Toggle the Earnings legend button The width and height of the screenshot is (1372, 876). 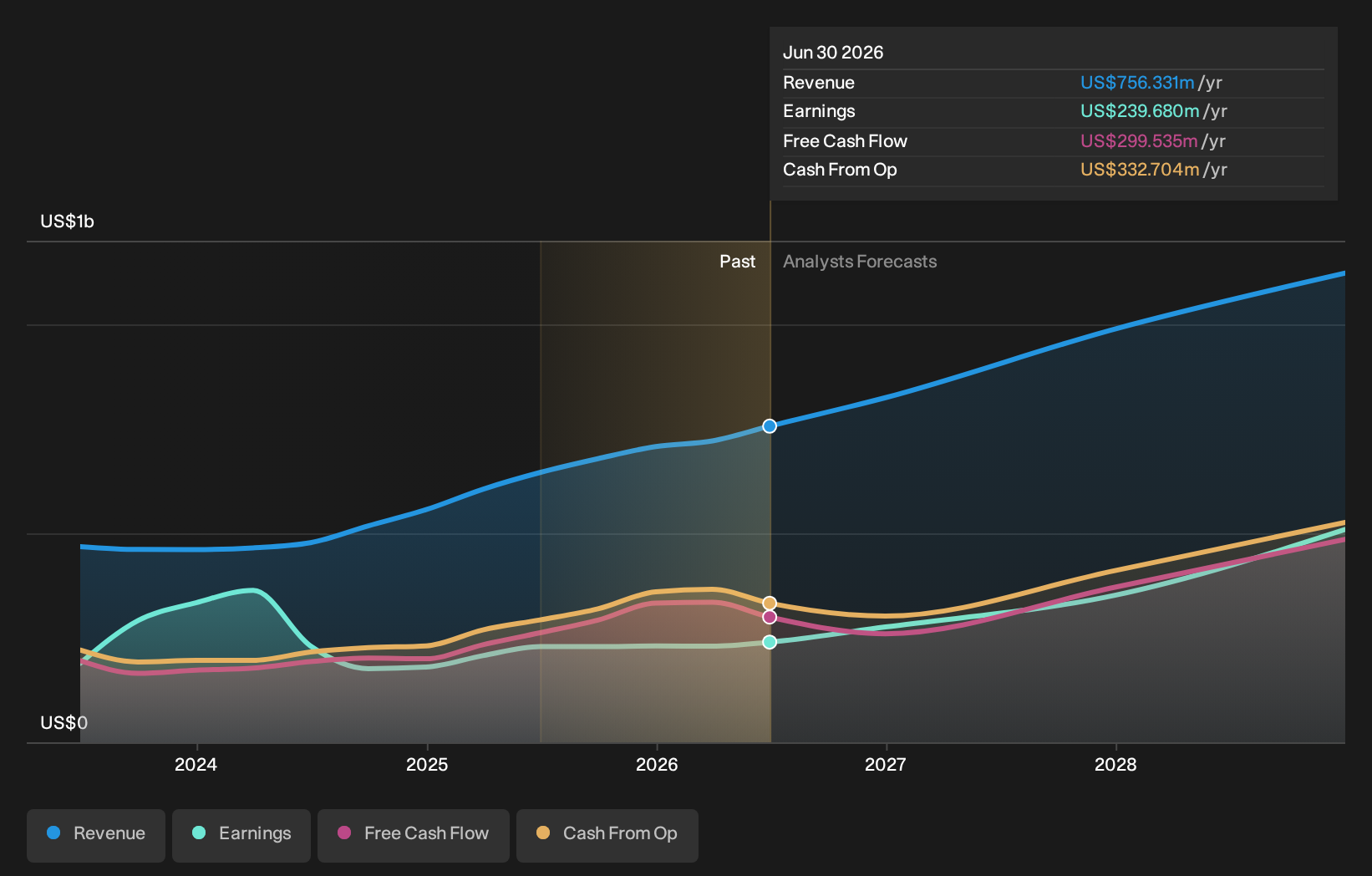241,835
